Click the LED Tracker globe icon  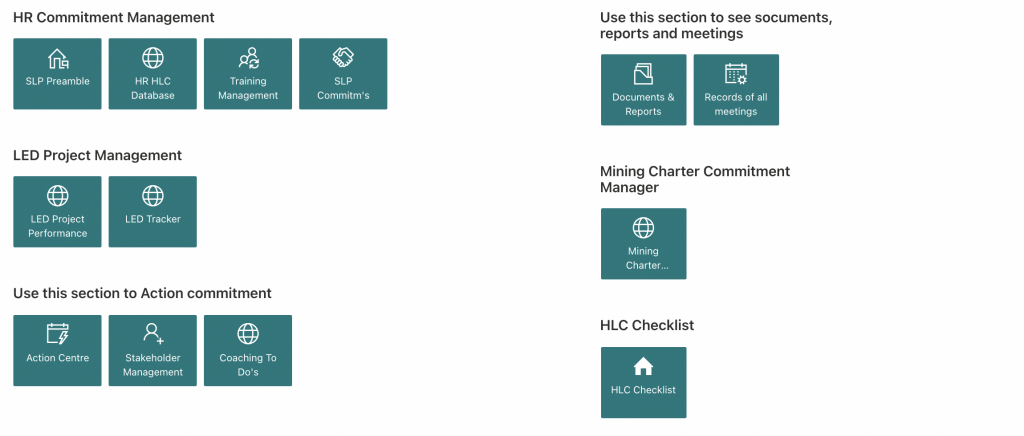(153, 196)
